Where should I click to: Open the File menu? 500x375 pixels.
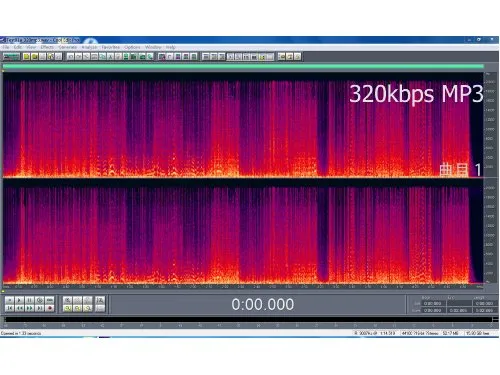(6, 47)
